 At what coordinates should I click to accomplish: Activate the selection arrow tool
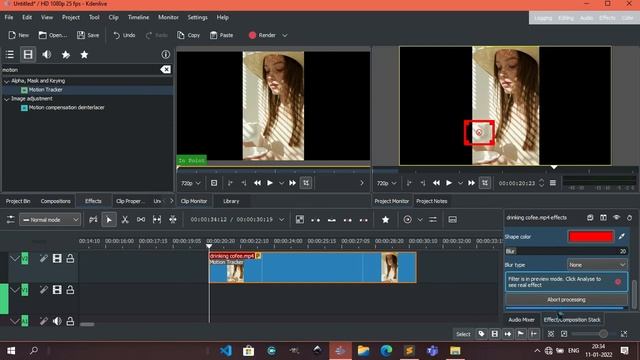click(109, 220)
